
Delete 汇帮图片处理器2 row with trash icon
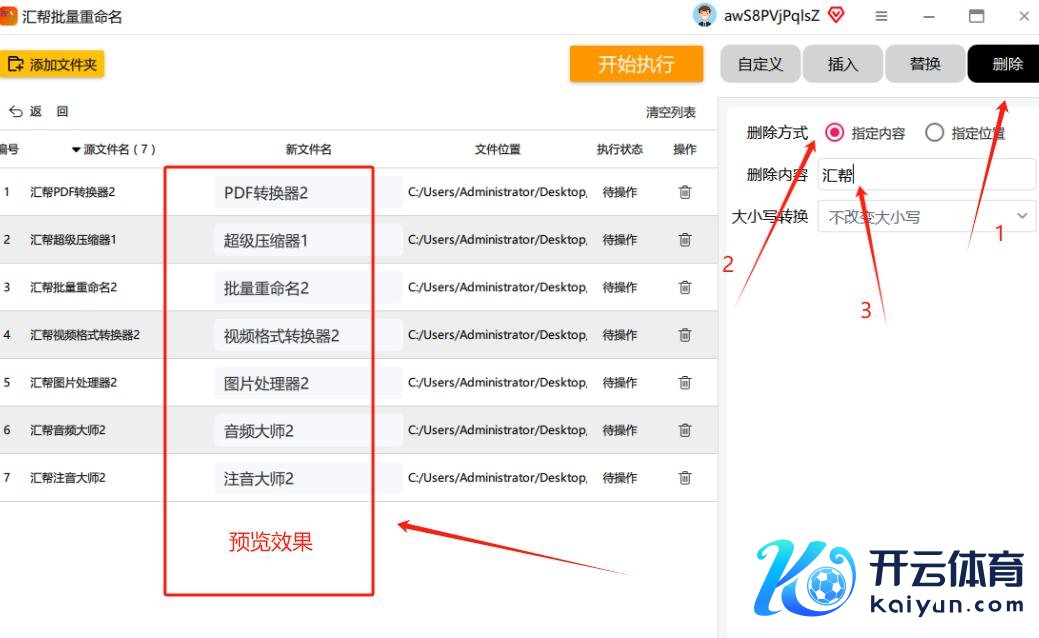685,382
